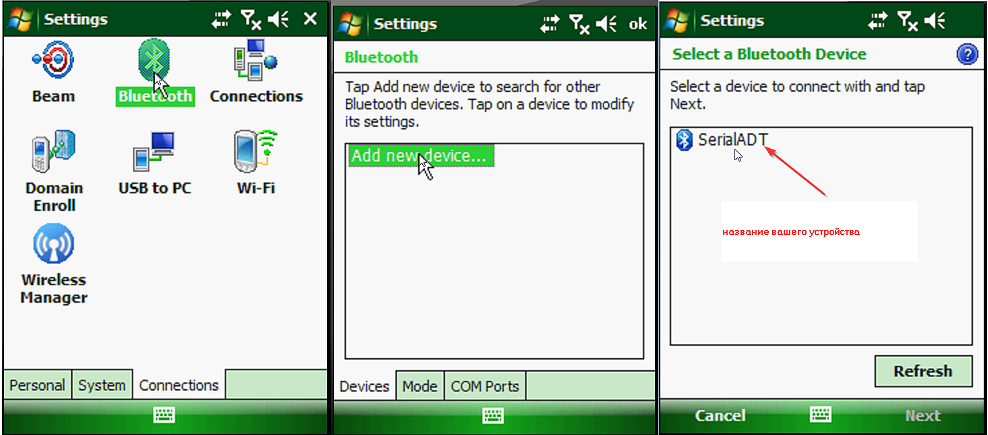Switch to the Devices tab
Viewport: 988px width, 435px height.
(x=365, y=386)
